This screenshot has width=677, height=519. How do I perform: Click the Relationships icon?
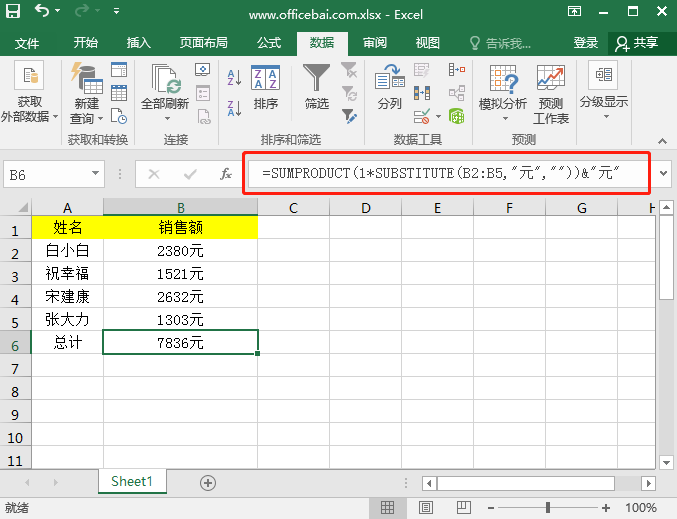pos(457,93)
